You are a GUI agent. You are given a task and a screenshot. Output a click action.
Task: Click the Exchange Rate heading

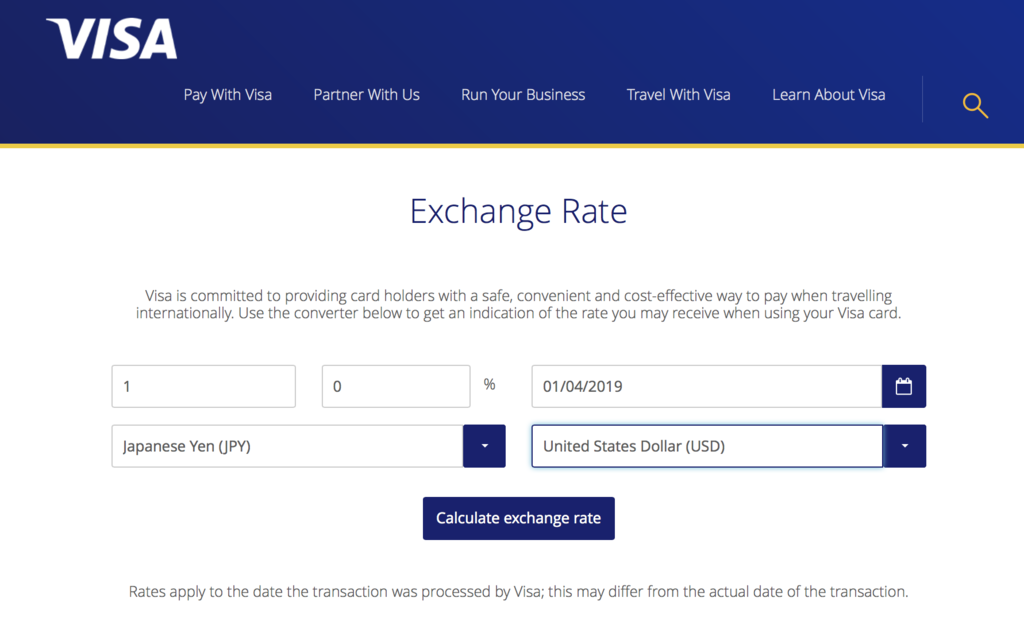click(519, 211)
